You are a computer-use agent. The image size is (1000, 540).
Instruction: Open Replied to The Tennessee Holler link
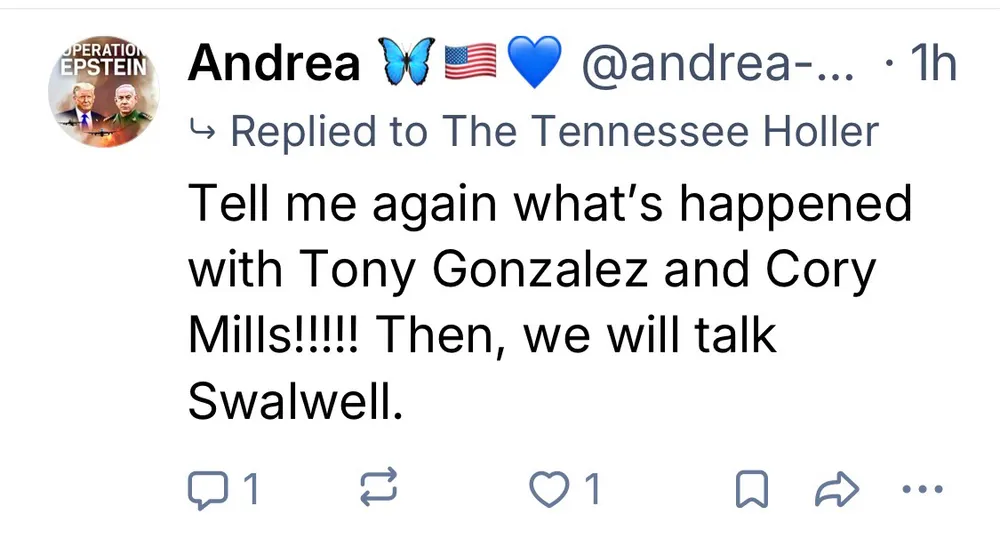point(555,131)
